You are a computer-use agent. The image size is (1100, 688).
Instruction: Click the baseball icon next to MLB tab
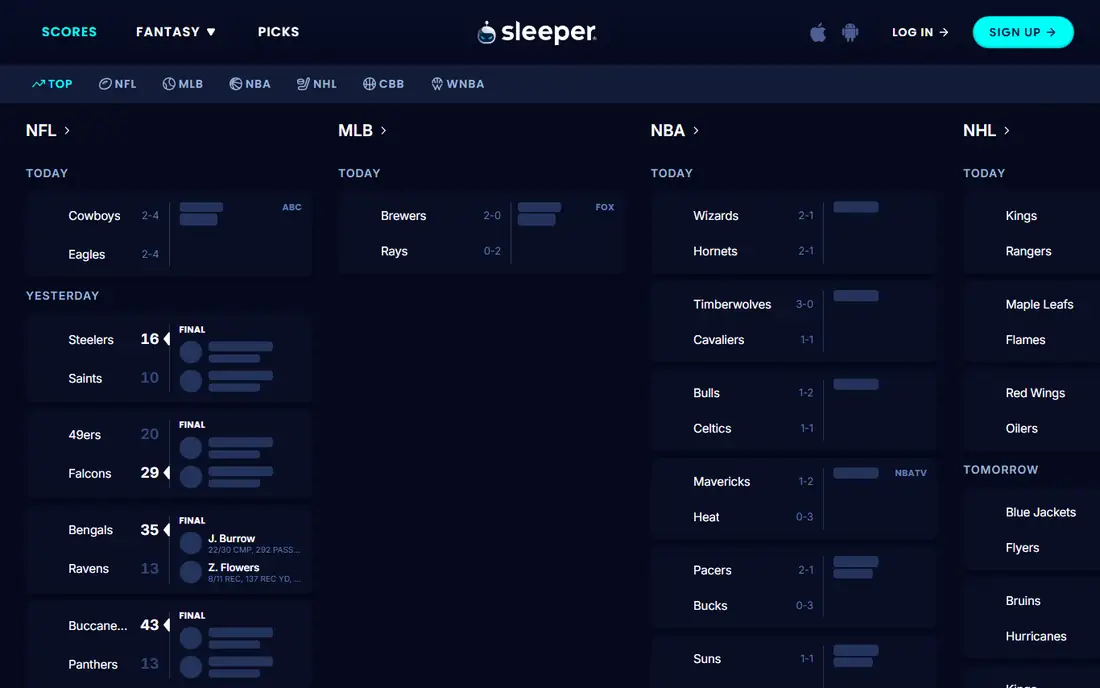[x=168, y=83]
